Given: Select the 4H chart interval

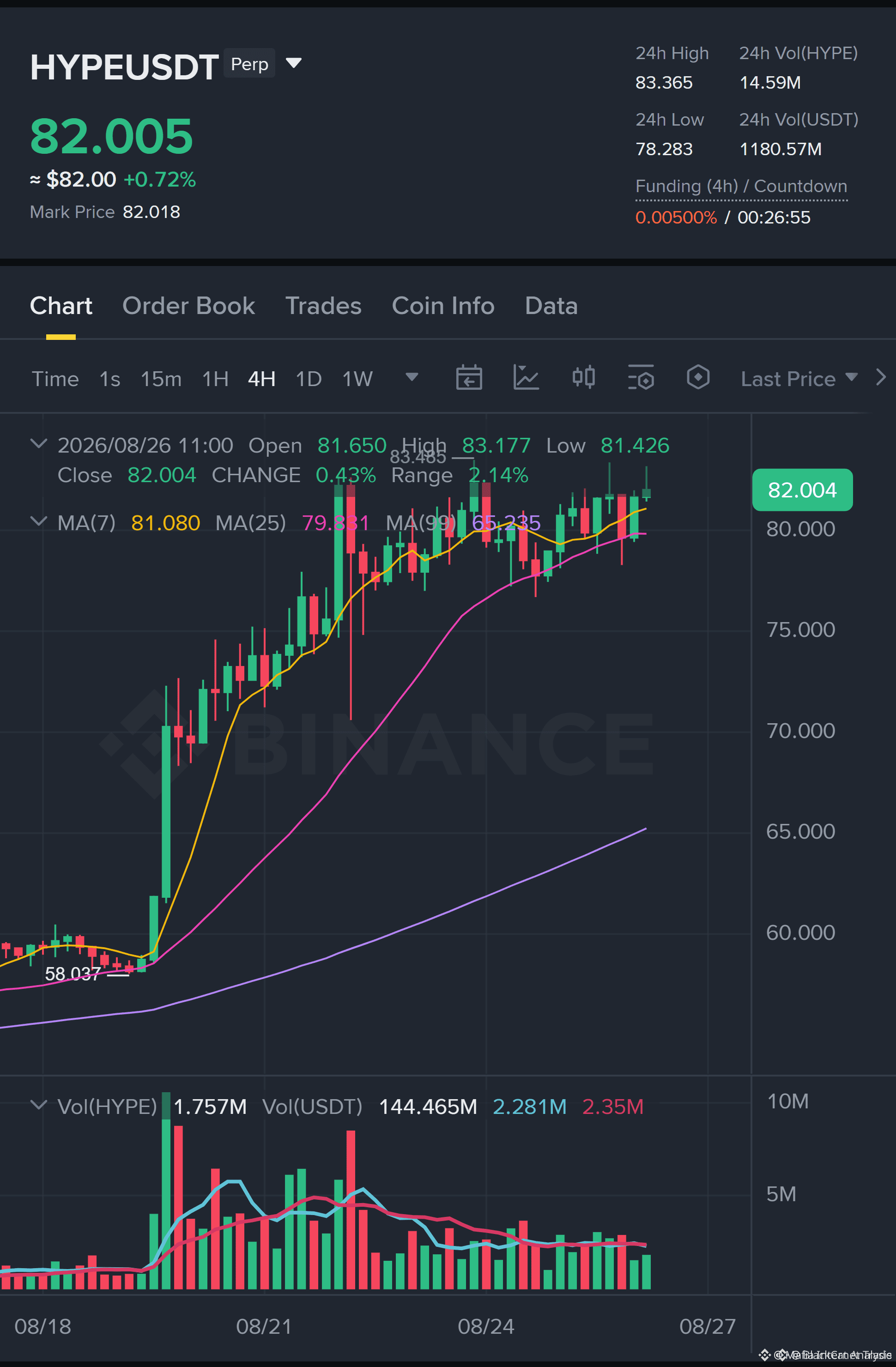Looking at the screenshot, I should 261,379.
